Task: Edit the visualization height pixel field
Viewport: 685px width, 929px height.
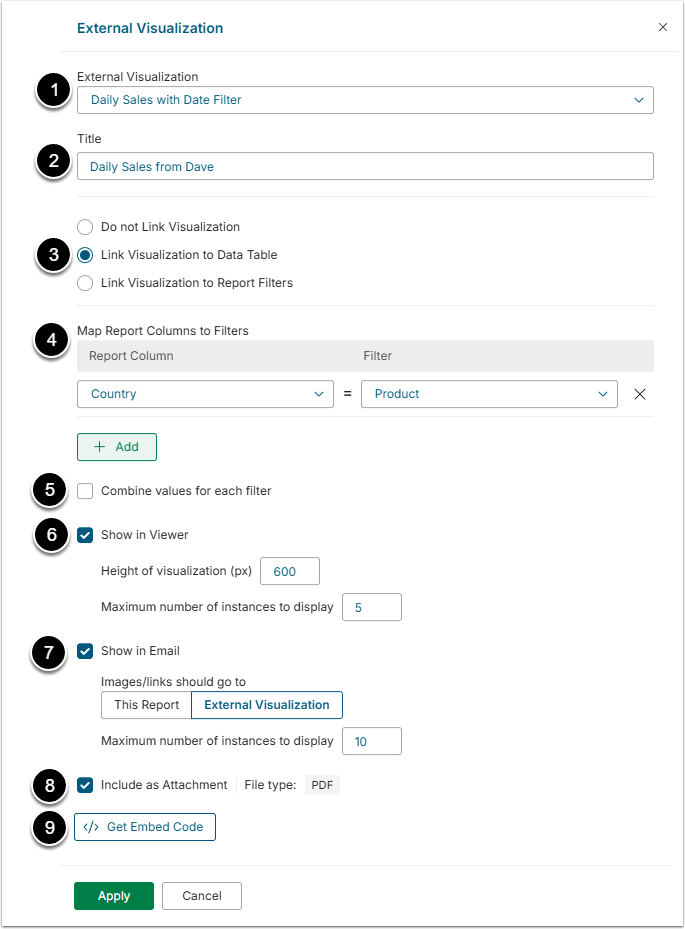Action: (289, 571)
